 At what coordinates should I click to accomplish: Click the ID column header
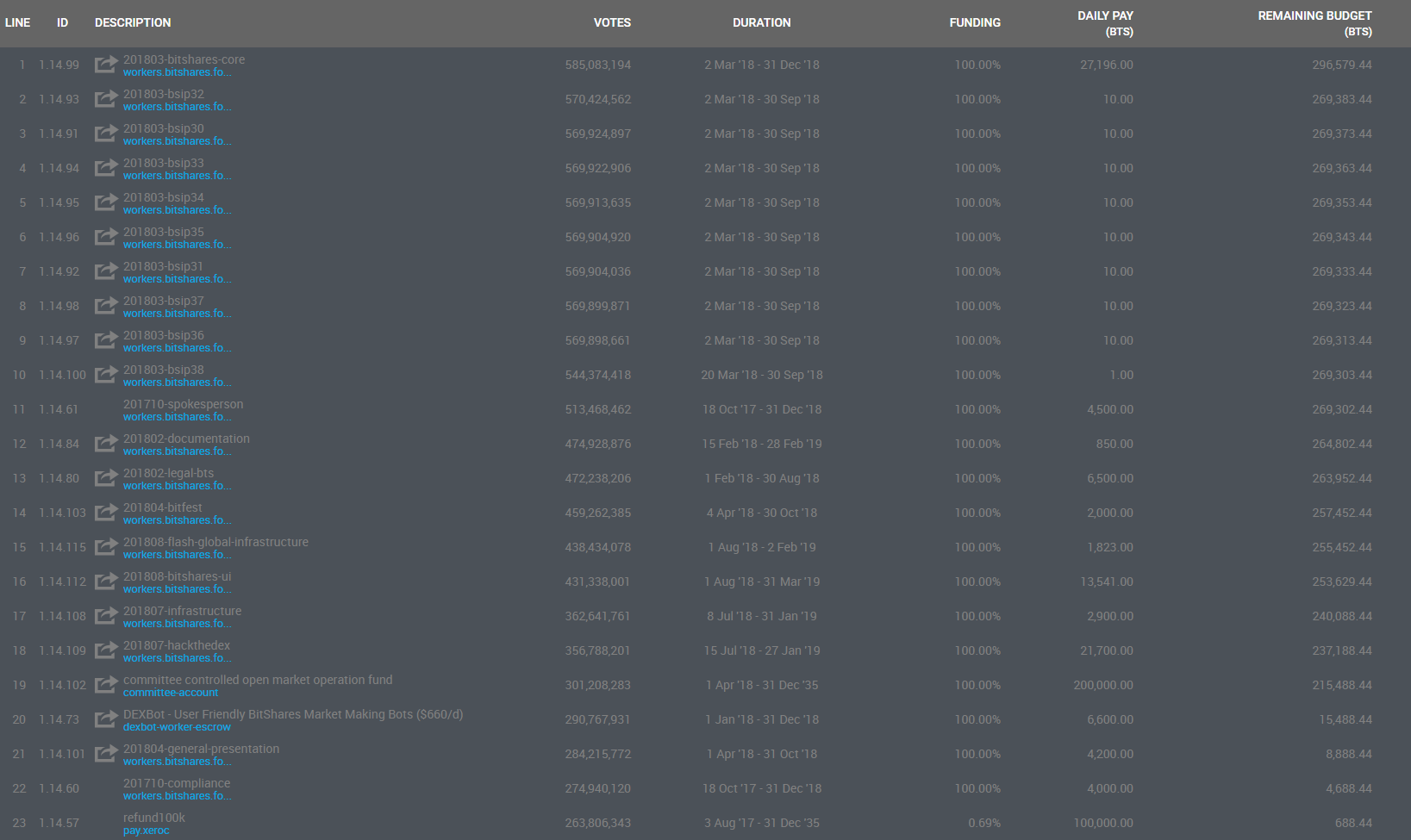(x=62, y=22)
